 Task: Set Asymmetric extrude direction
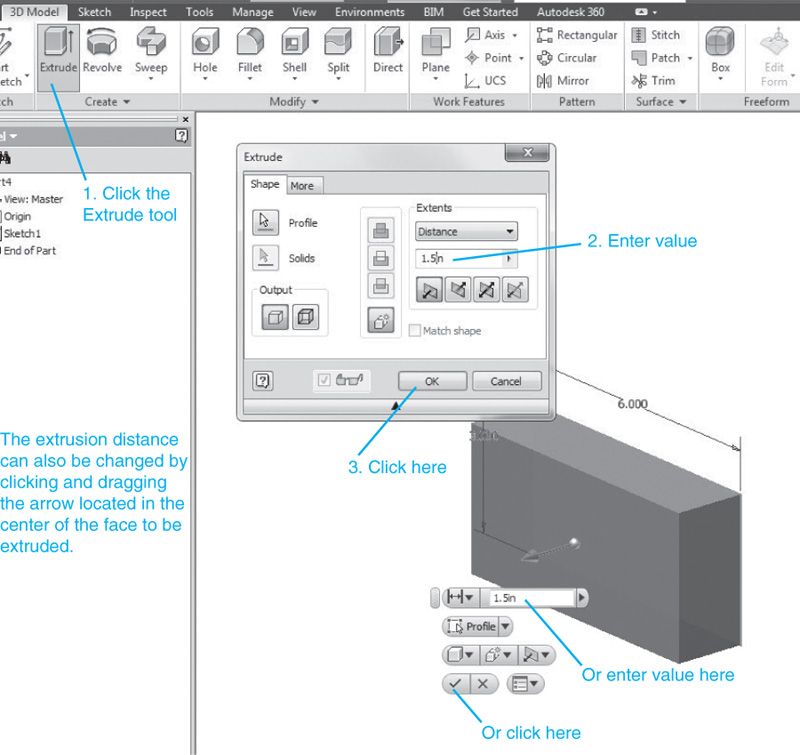(x=515, y=290)
